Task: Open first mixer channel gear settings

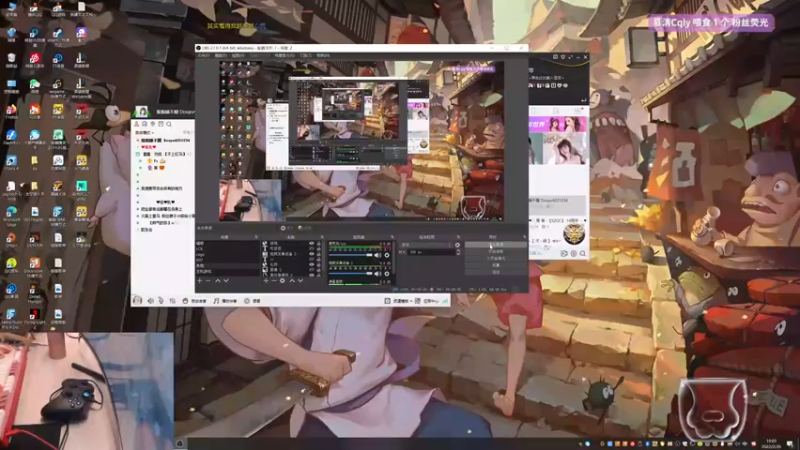Action: 387,255
